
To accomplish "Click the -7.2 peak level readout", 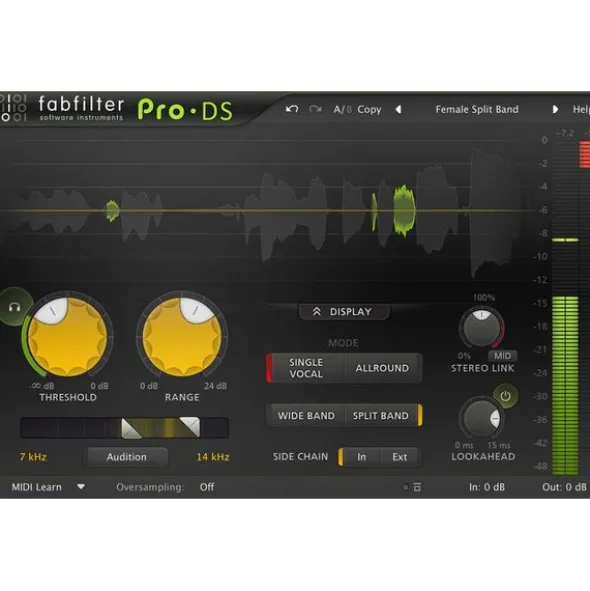I will point(565,133).
